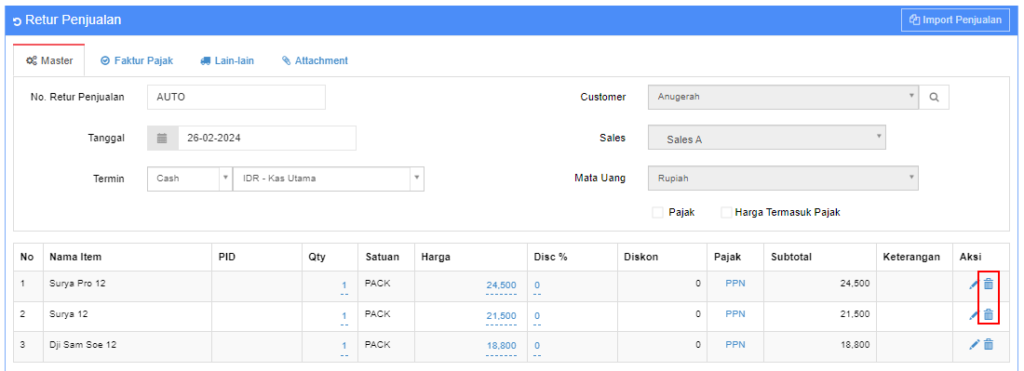Delete the Surya Pro 12 row trash icon
This screenshot has width=1024, height=371.
pos(989,284)
